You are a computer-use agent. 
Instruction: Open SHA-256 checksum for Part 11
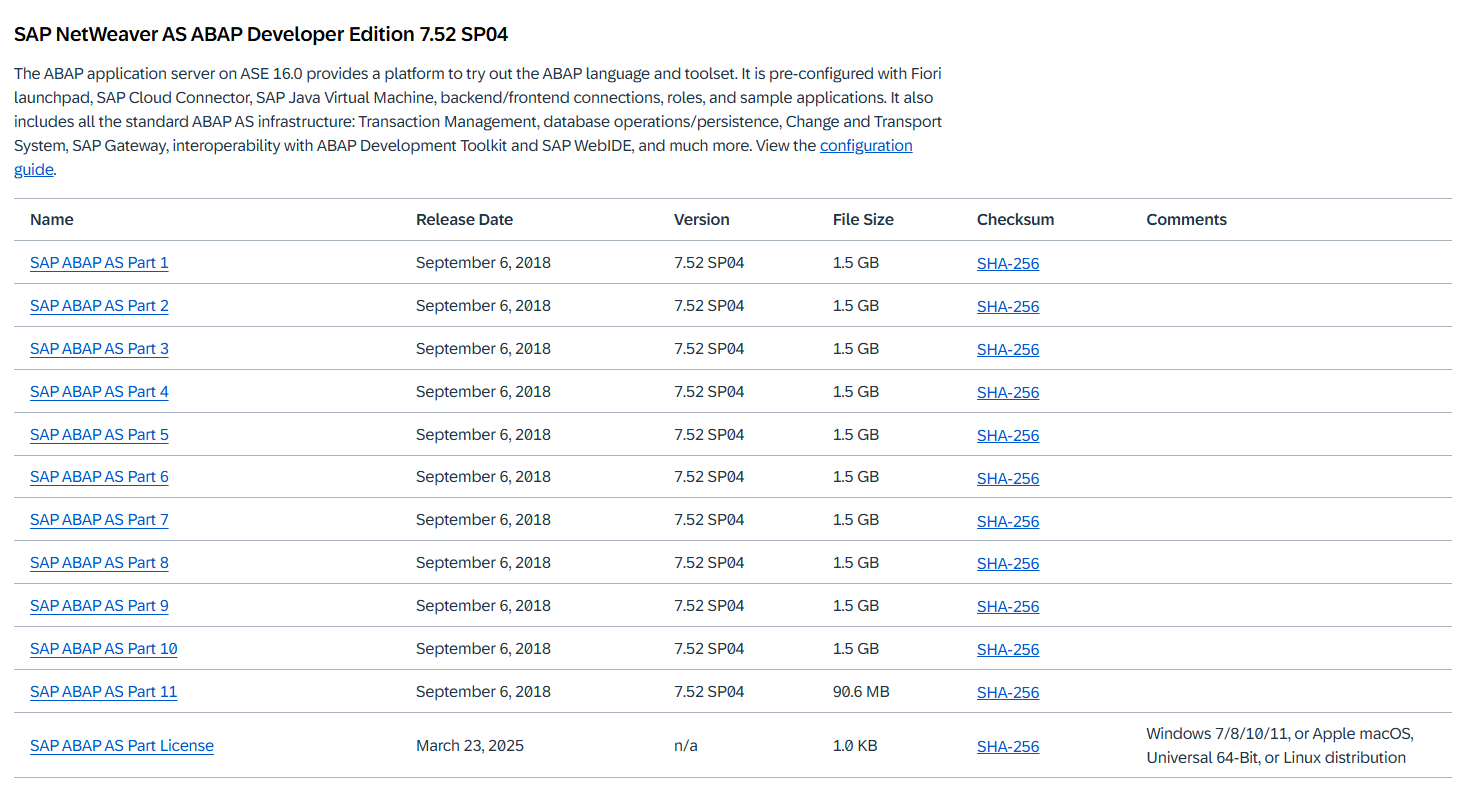pos(1008,693)
